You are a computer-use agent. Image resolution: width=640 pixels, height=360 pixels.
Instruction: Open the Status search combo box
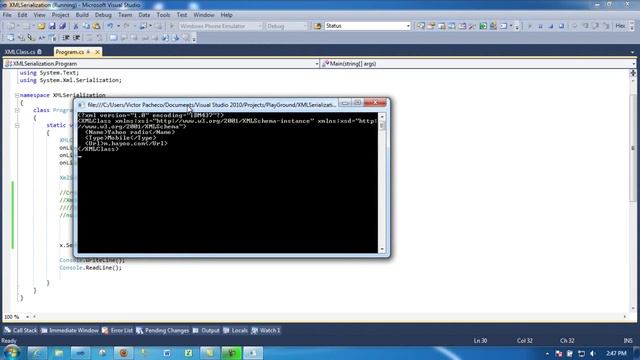(x=368, y=26)
